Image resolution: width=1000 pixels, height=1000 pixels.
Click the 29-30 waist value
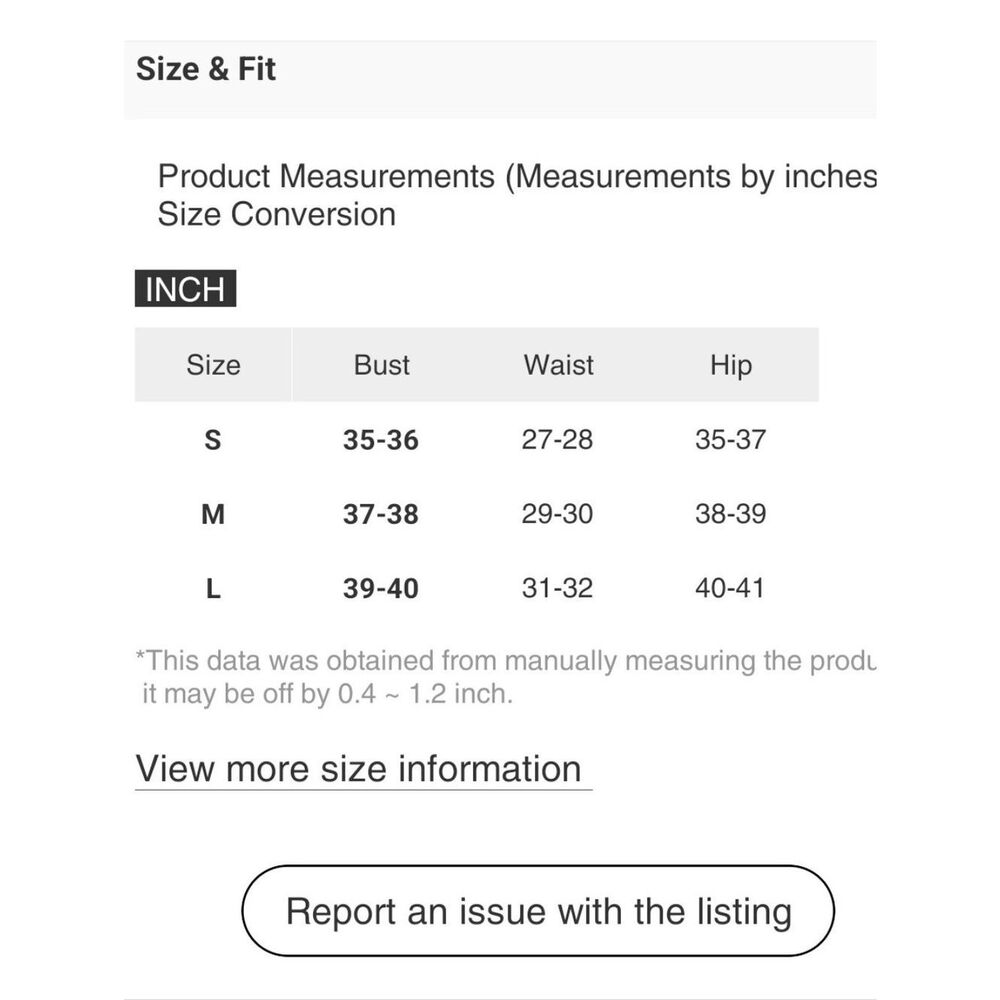[x=557, y=513]
